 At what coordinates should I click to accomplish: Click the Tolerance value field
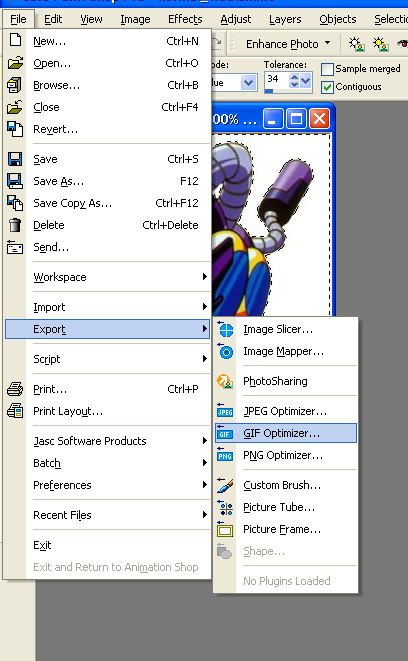pyautogui.click(x=276, y=79)
